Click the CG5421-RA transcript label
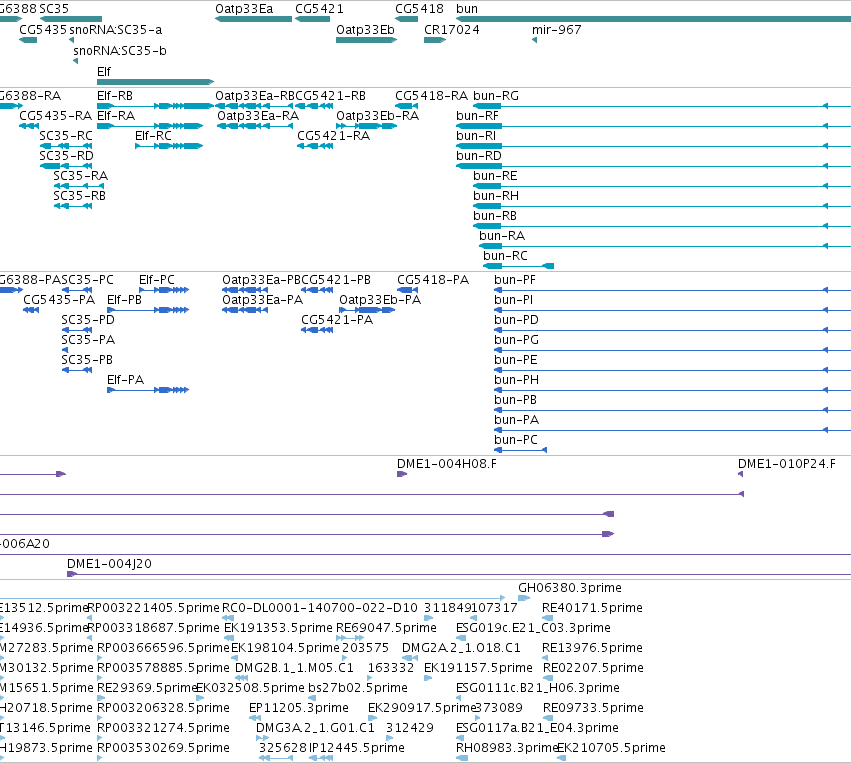851x763 pixels. coord(333,136)
